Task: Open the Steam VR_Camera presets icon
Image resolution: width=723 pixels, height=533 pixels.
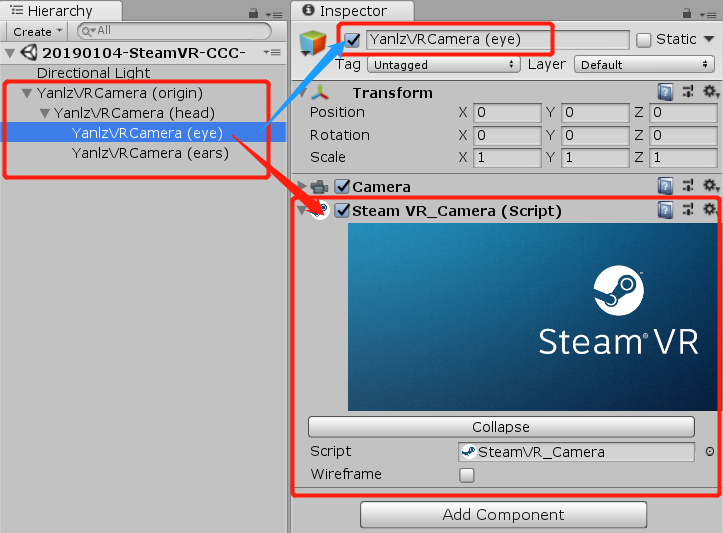Action: click(x=687, y=210)
